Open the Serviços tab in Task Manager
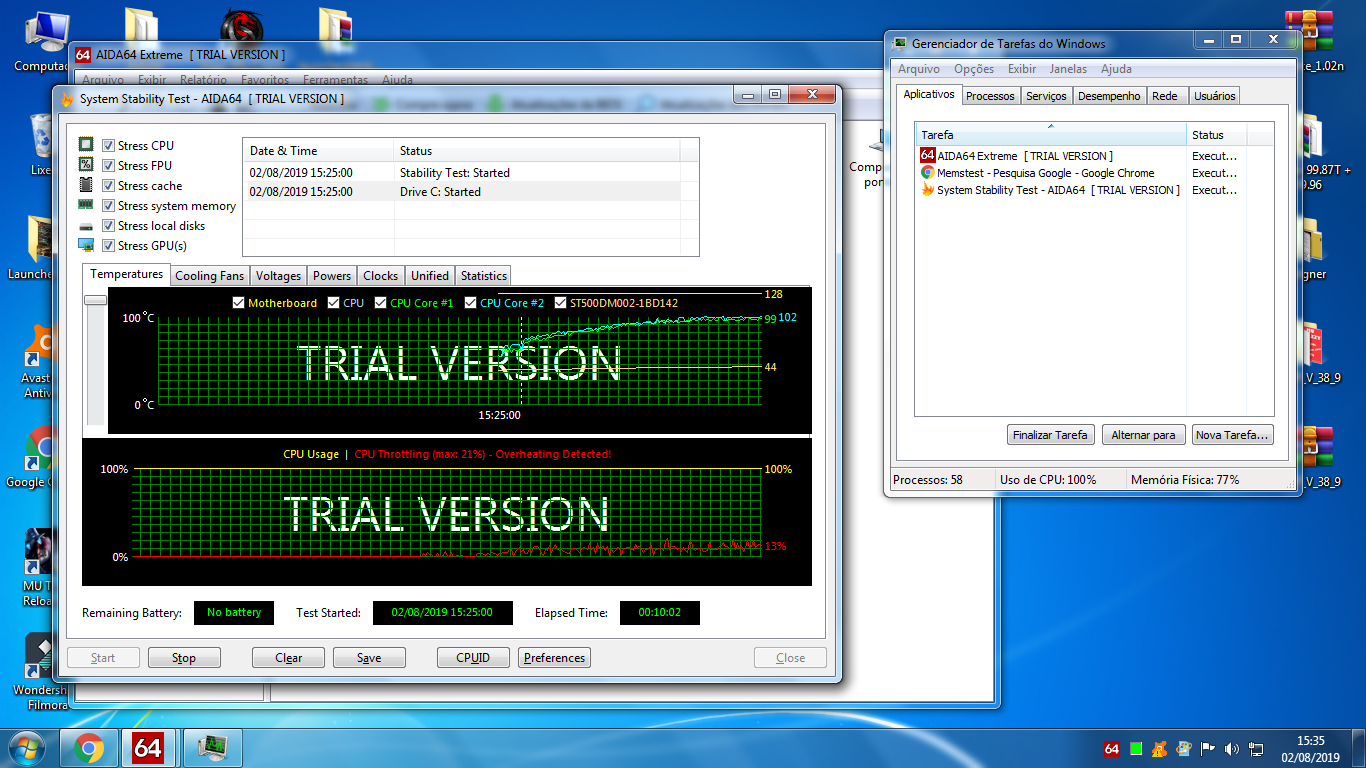The width and height of the screenshot is (1366, 768). [x=1046, y=96]
